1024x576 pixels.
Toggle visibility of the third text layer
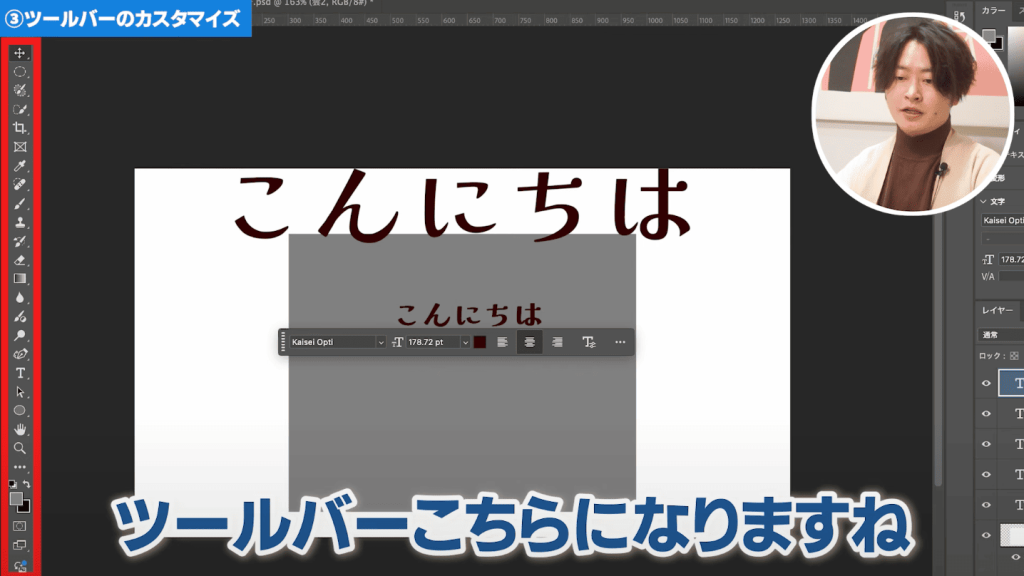pyautogui.click(x=986, y=444)
